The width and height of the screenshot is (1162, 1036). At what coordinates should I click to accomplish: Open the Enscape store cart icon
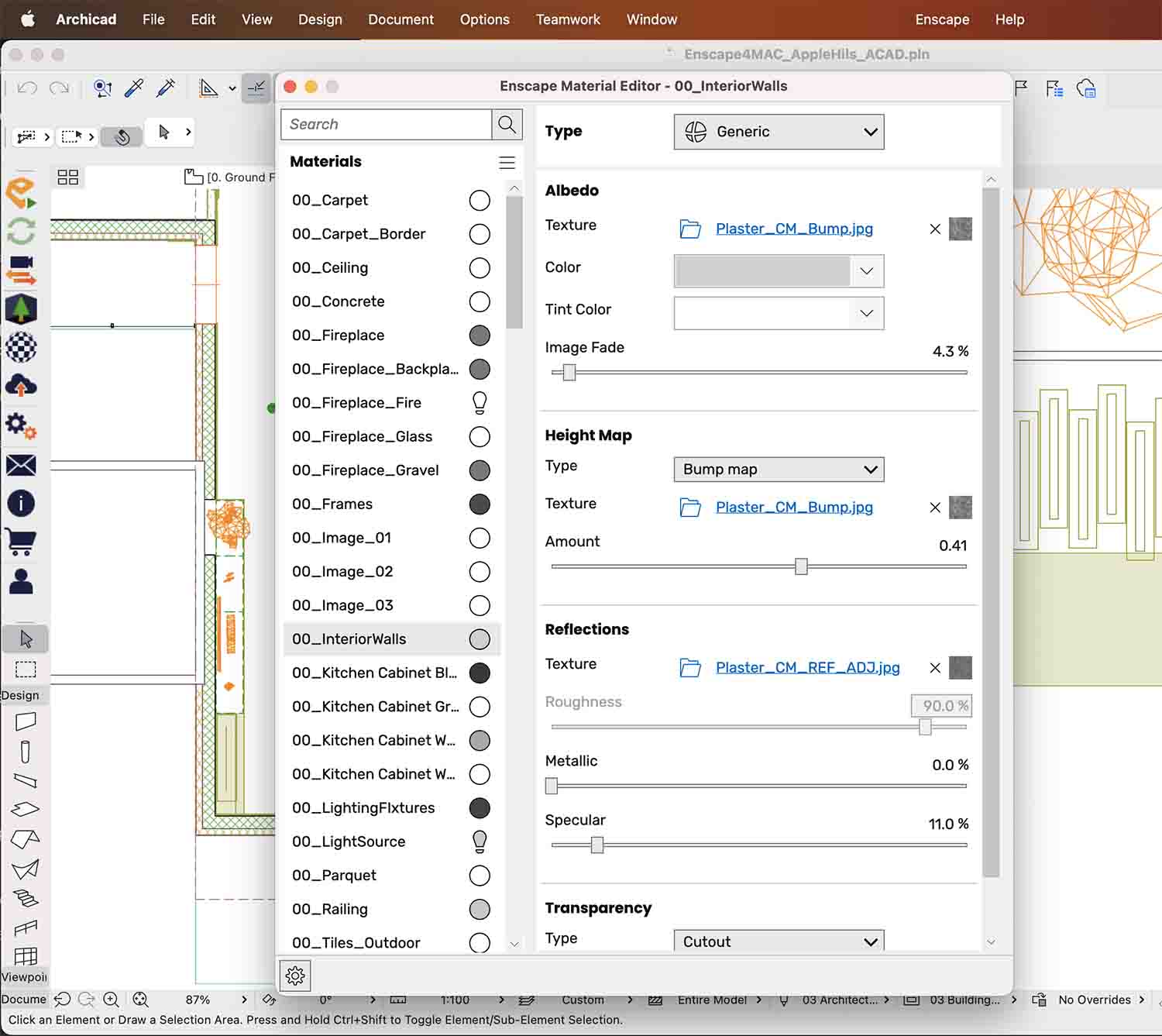pyautogui.click(x=21, y=542)
